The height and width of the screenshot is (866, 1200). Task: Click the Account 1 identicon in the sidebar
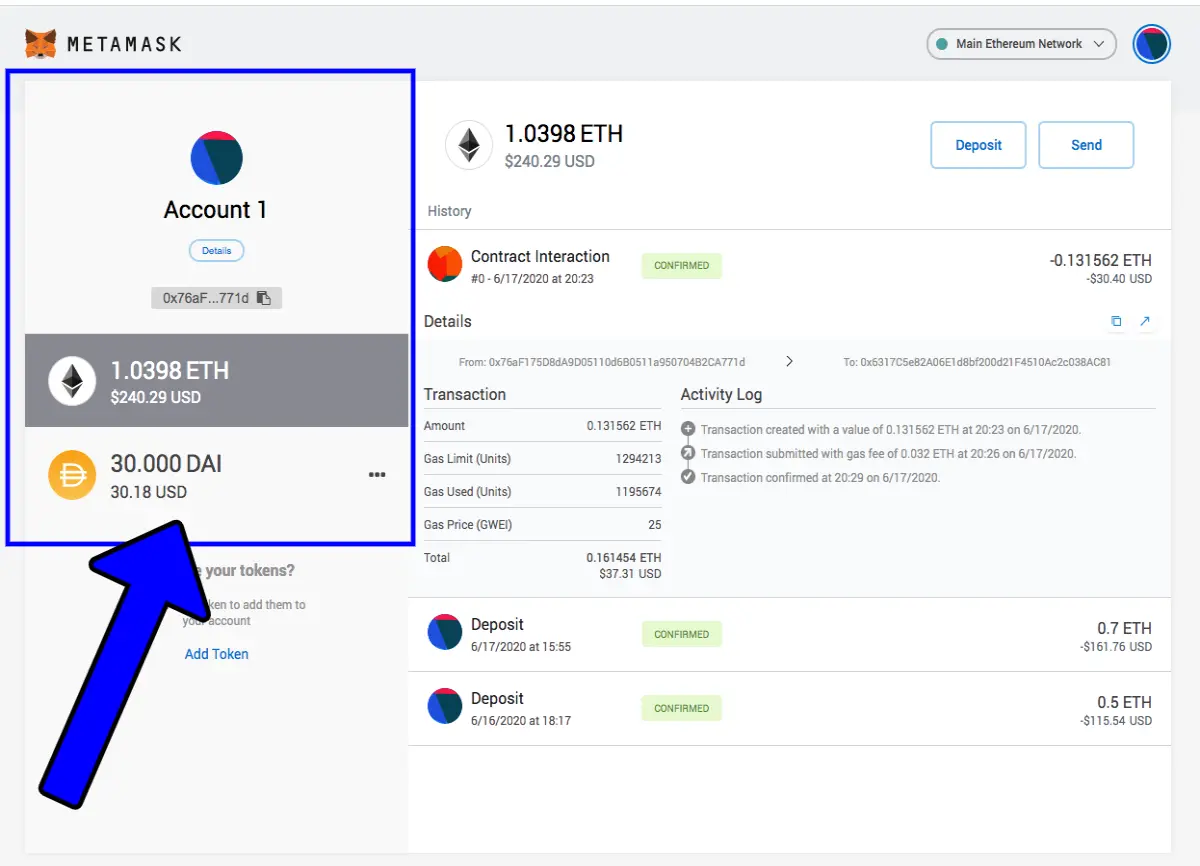click(x=217, y=158)
